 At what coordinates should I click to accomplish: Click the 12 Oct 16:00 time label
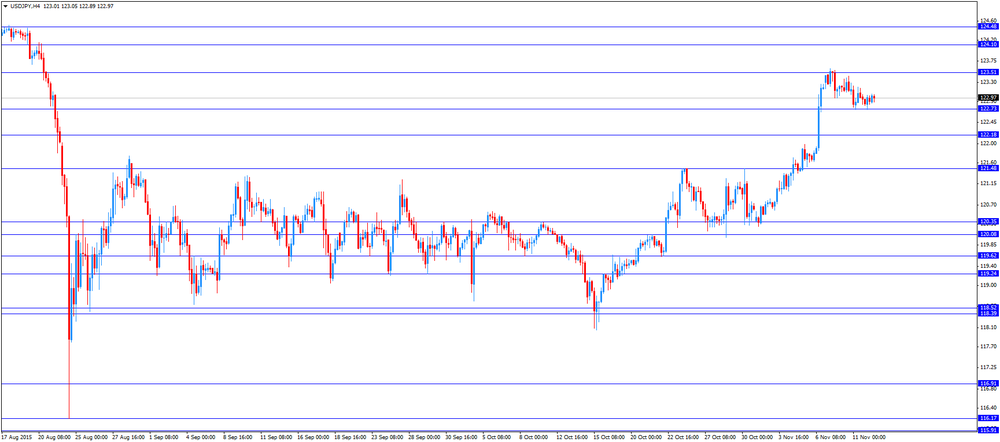tap(572, 438)
